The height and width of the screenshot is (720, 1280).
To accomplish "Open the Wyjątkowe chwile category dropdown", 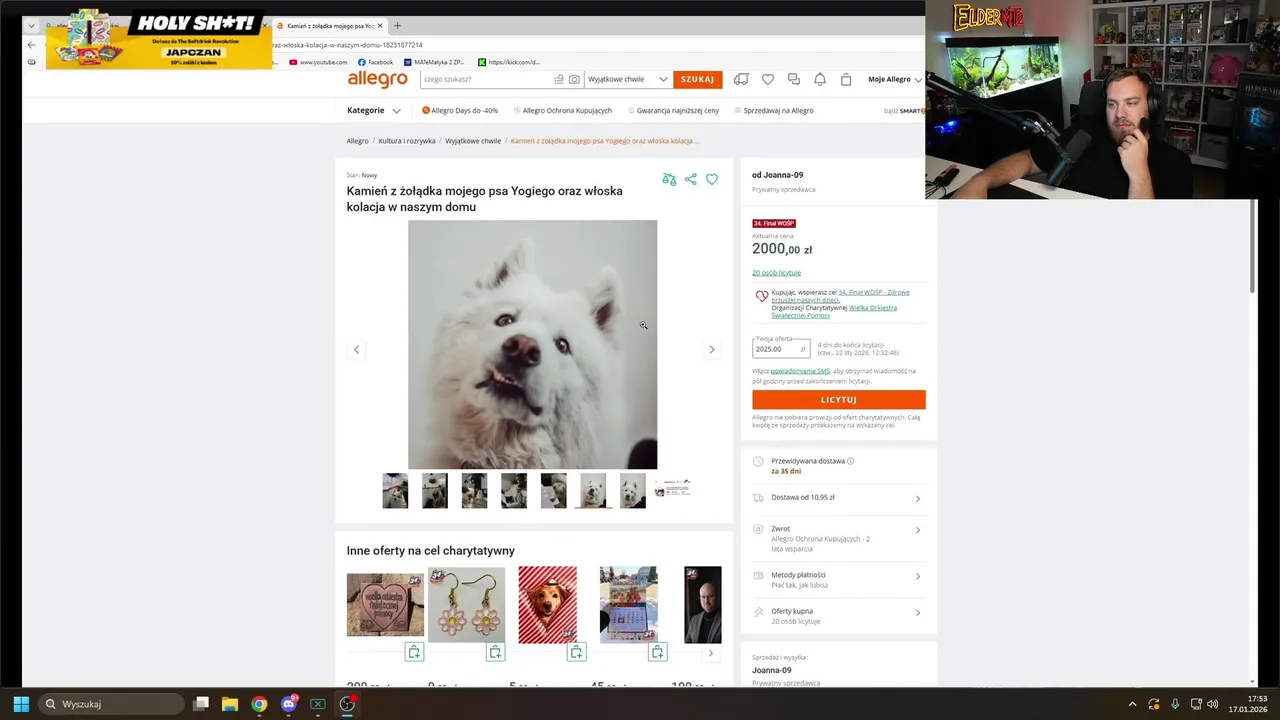I will pos(627,79).
